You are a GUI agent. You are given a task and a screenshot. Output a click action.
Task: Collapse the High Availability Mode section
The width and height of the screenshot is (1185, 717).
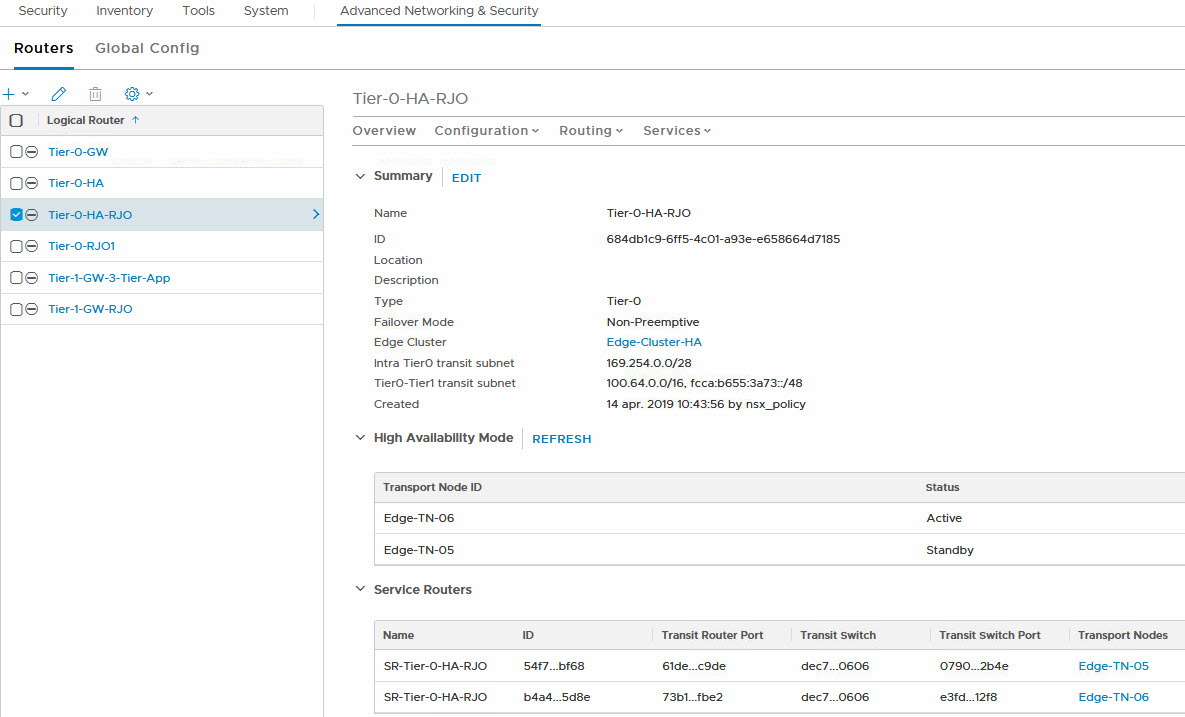tap(361, 438)
